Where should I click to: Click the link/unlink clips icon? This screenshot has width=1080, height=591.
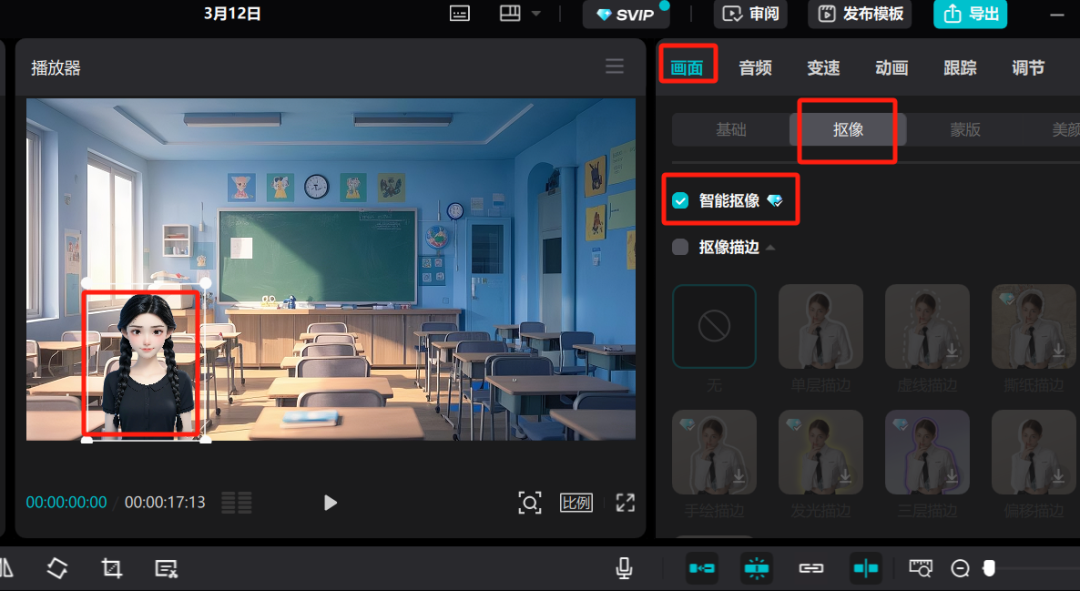tap(811, 568)
